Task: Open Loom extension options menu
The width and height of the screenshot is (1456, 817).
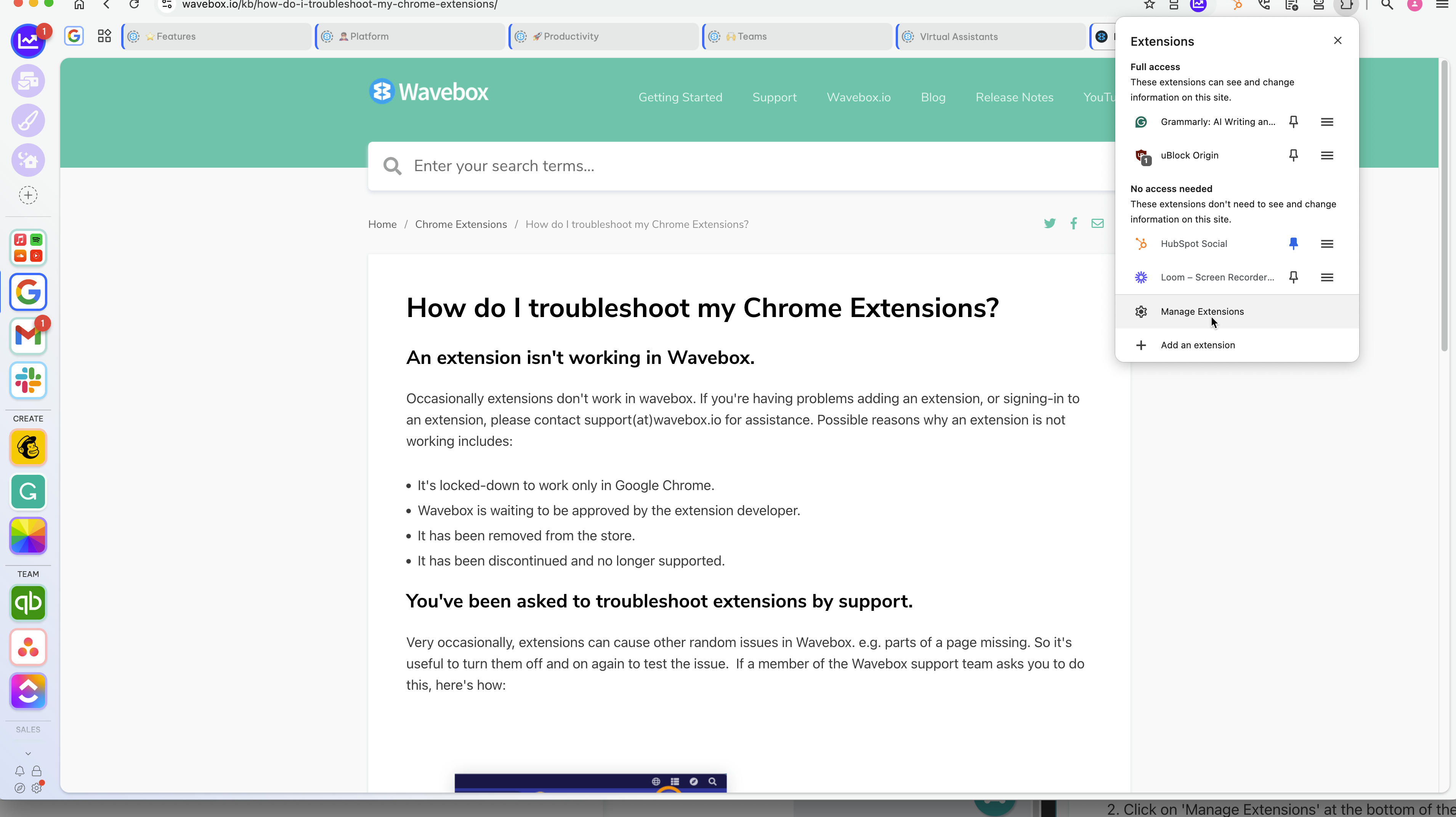Action: pyautogui.click(x=1327, y=277)
